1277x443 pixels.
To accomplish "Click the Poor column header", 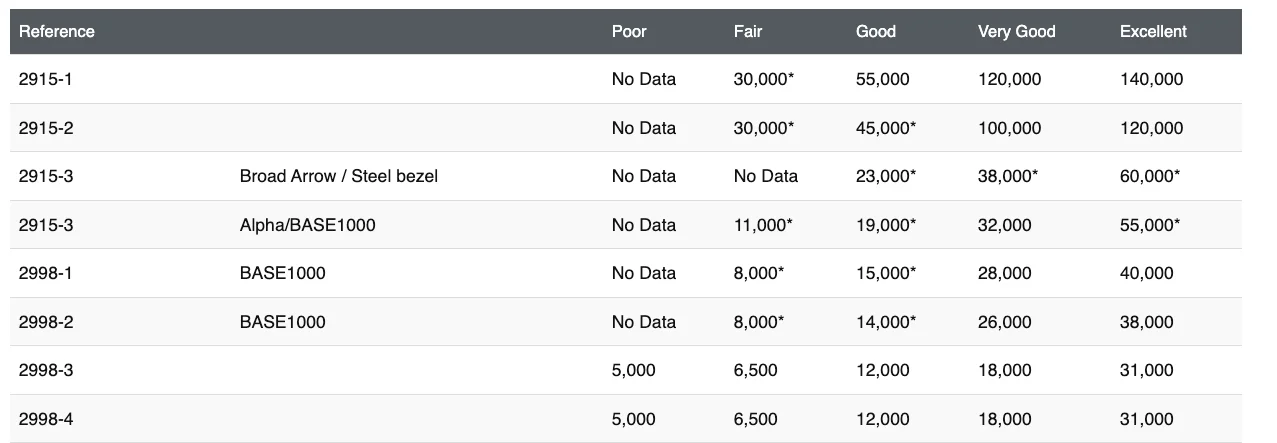I will coord(629,31).
